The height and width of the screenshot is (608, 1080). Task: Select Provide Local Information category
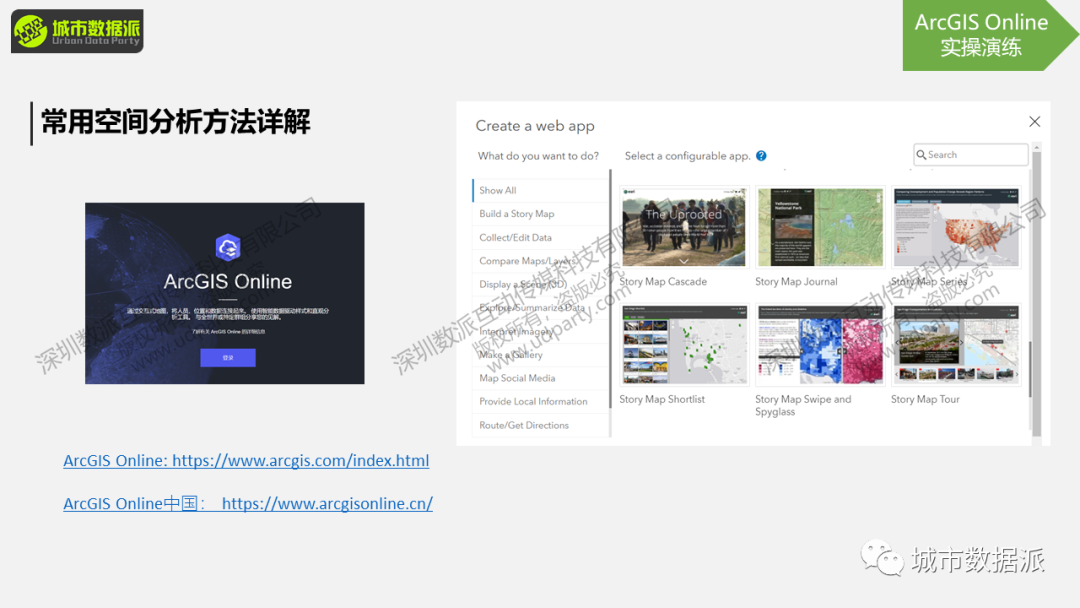point(541,401)
